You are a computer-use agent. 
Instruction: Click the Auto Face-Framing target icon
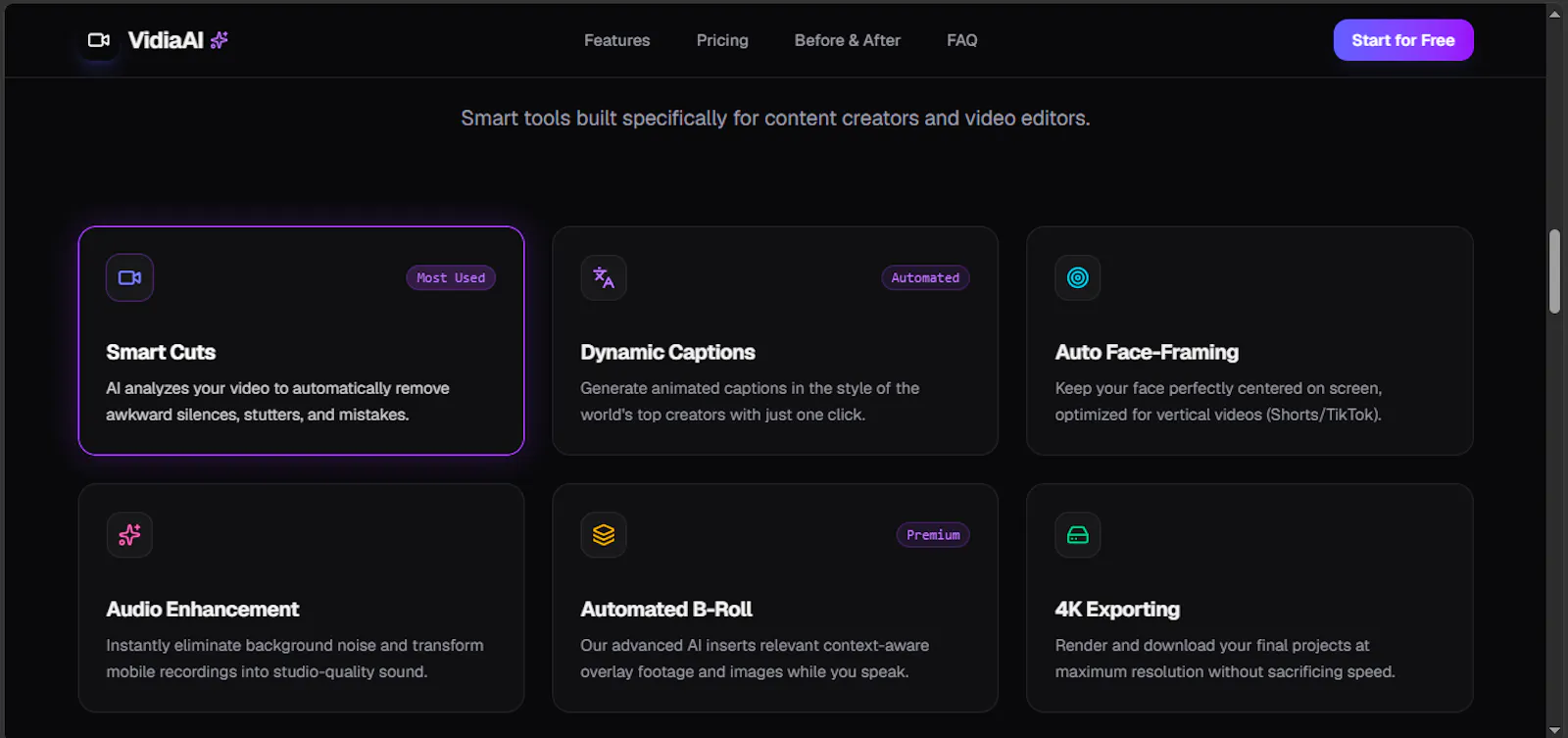tap(1078, 278)
